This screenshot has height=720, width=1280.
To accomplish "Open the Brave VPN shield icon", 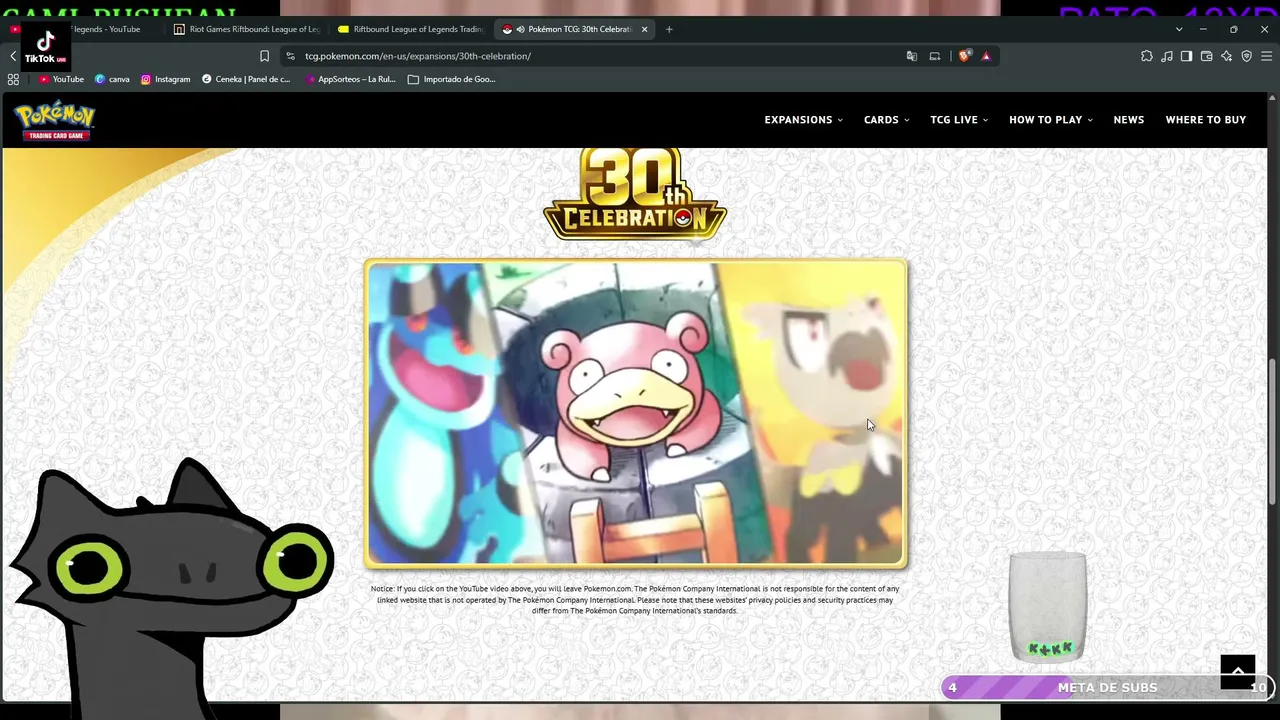I will click(1246, 56).
